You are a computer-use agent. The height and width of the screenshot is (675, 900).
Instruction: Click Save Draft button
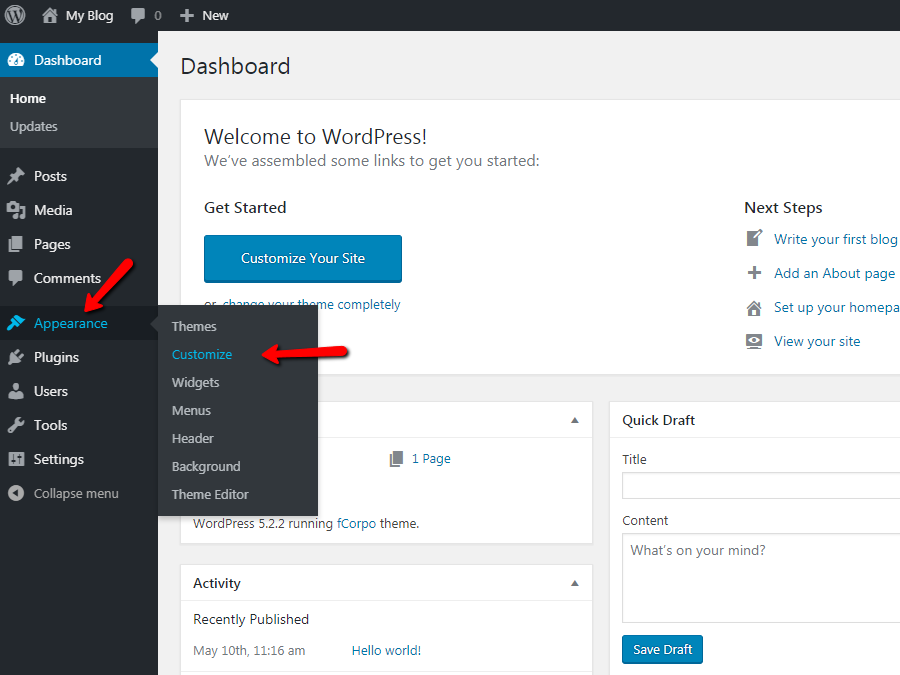click(x=662, y=649)
